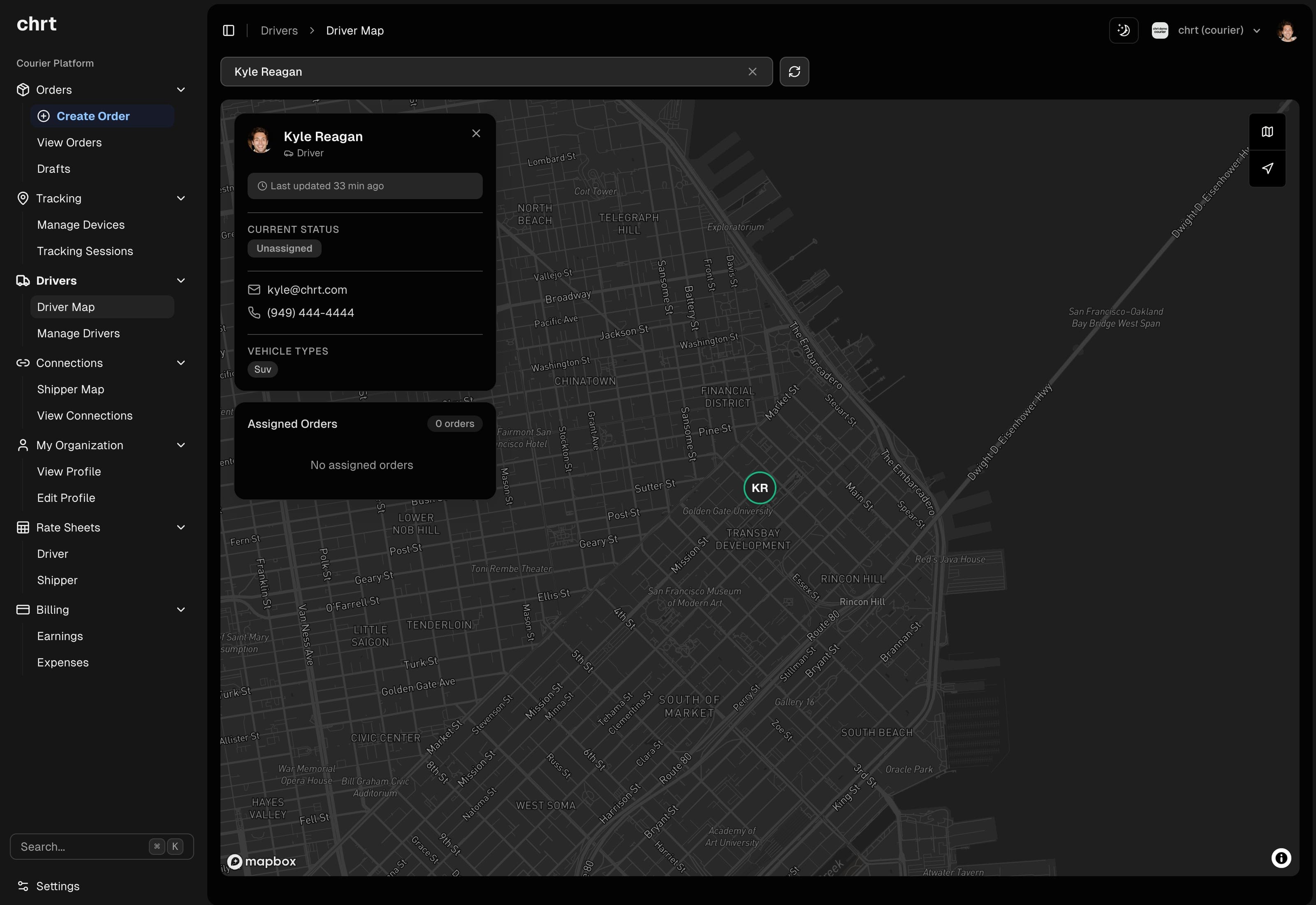Screen dimensions: 1316x905
Task: Toggle the sidebar collapse icon
Action: click(228, 30)
